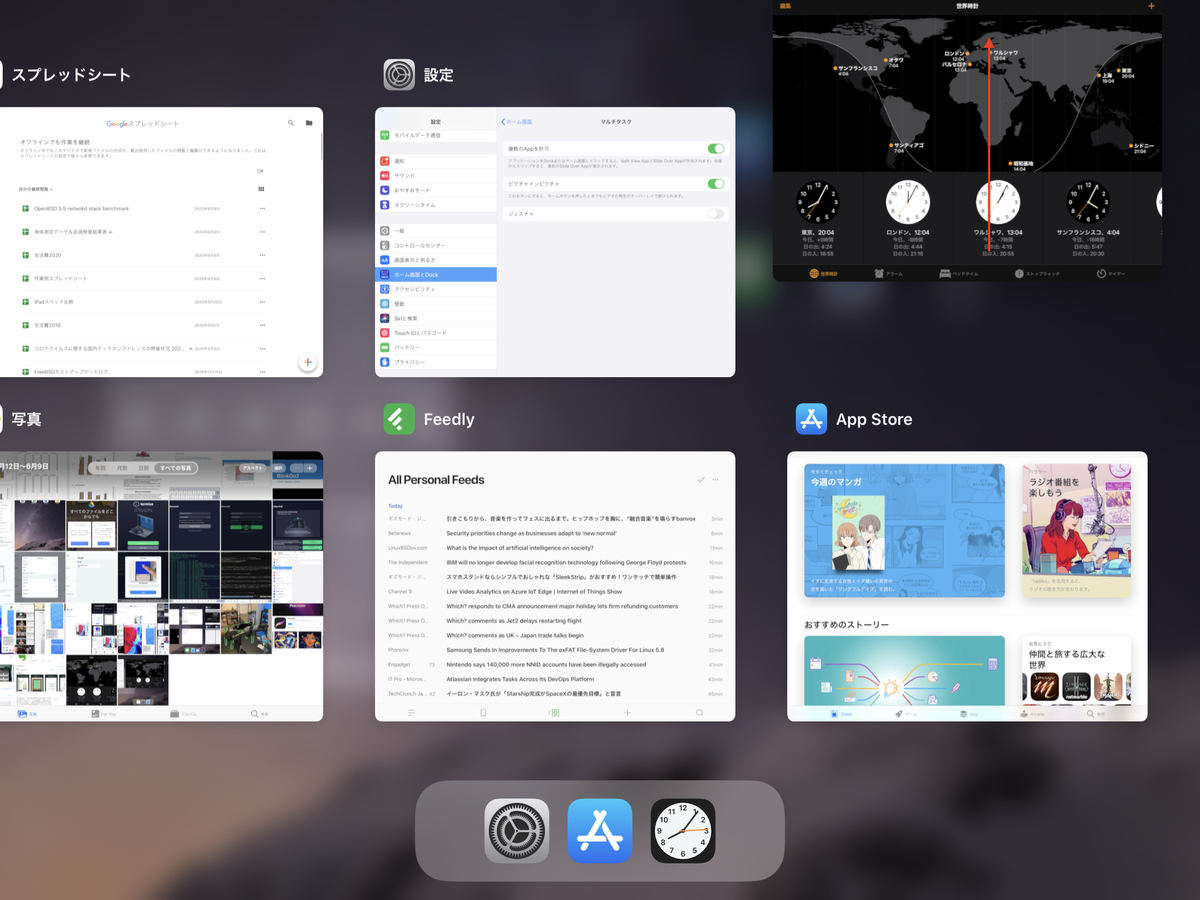1200x900 pixels.
Task: Click the grid view icon in Sheets card
Action: coord(262,188)
